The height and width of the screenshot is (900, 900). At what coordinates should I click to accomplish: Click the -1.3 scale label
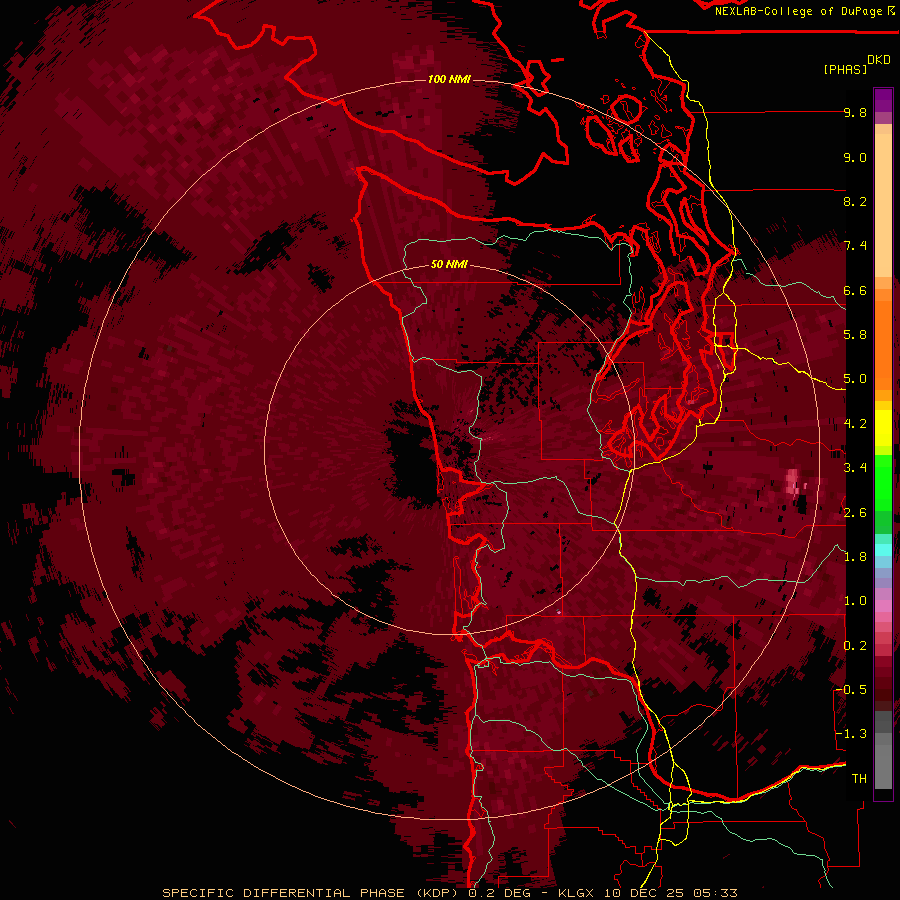point(851,734)
